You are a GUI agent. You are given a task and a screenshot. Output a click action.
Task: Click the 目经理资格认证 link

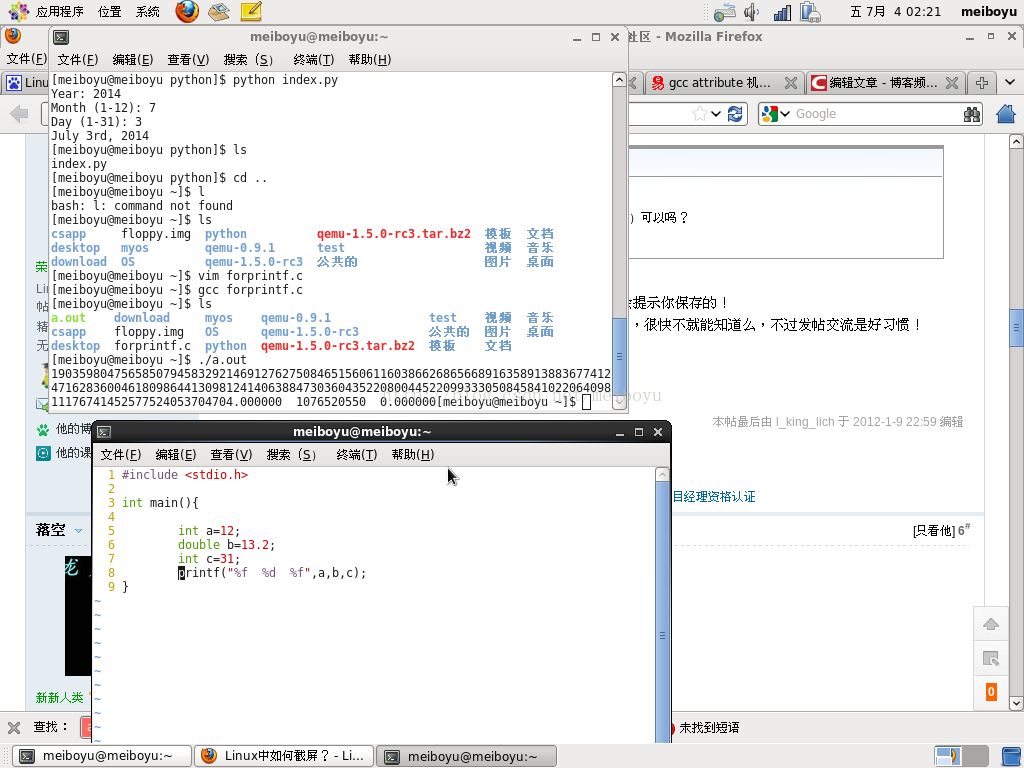click(714, 497)
